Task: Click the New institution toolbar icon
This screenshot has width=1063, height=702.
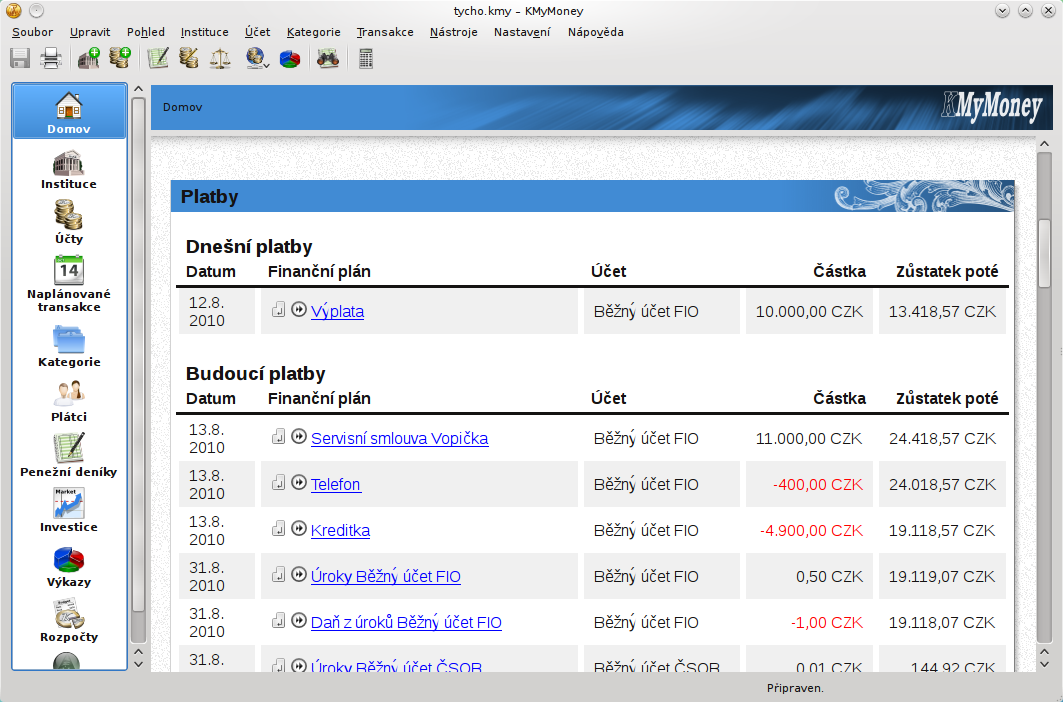Action: [89, 59]
